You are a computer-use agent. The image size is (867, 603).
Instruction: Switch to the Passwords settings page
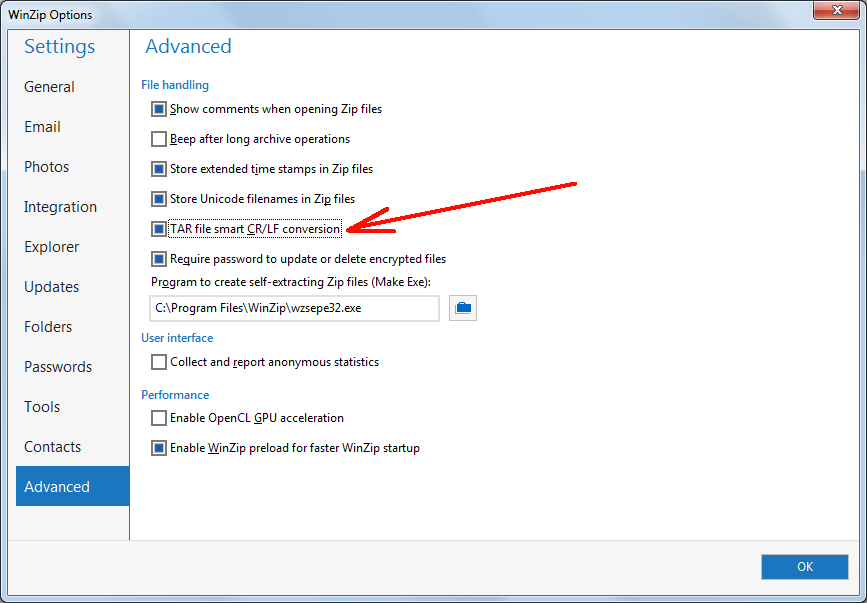click(x=72, y=366)
